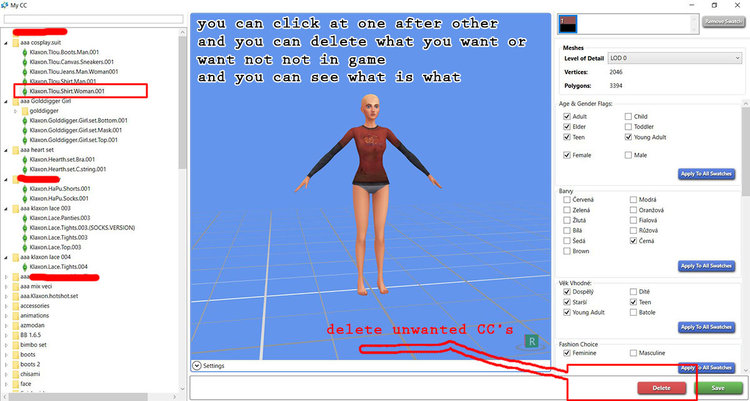Click the green R reset camera icon
750x401 pixels.
(x=531, y=342)
